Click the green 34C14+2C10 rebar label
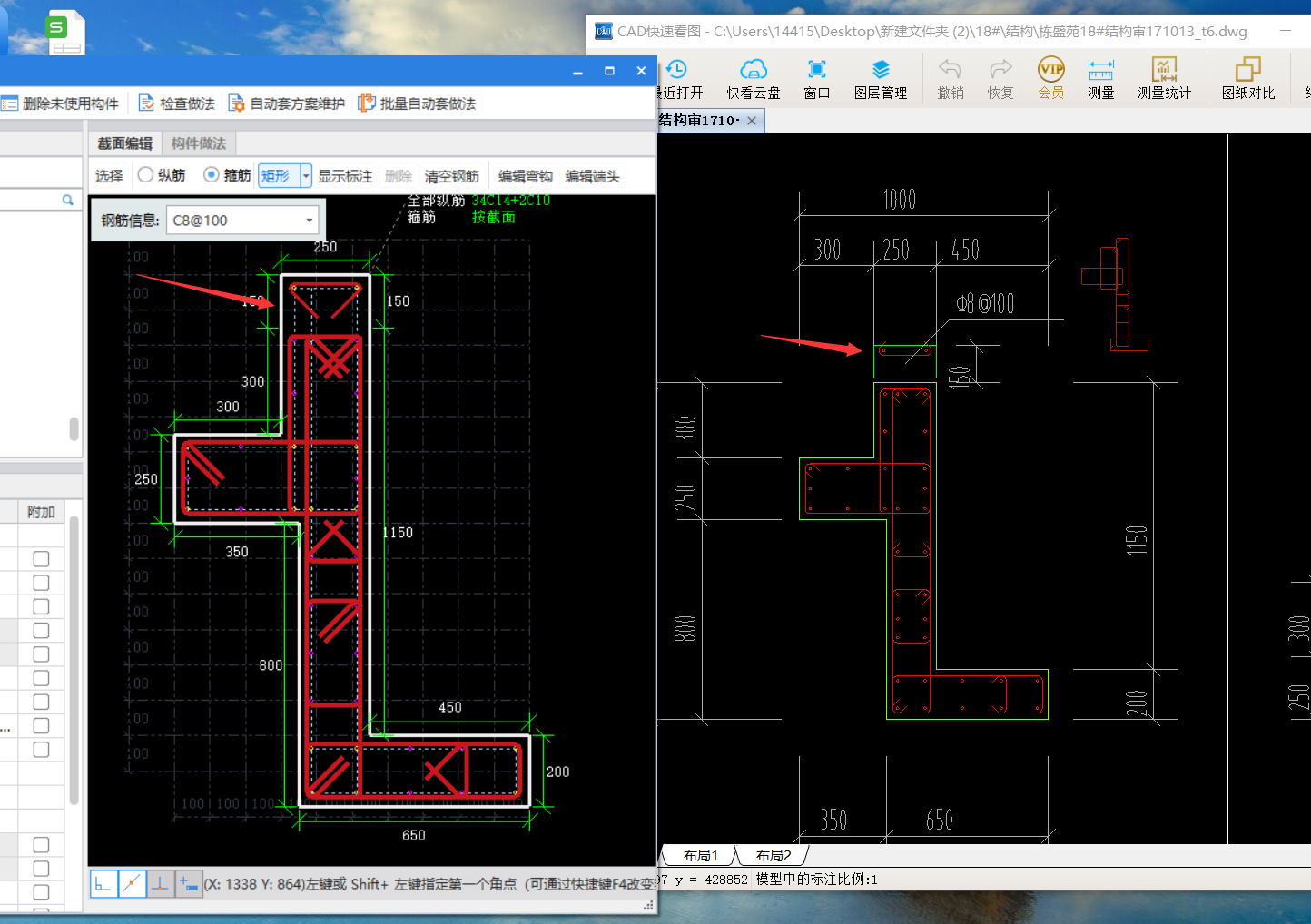This screenshot has width=1311, height=924. tap(511, 201)
